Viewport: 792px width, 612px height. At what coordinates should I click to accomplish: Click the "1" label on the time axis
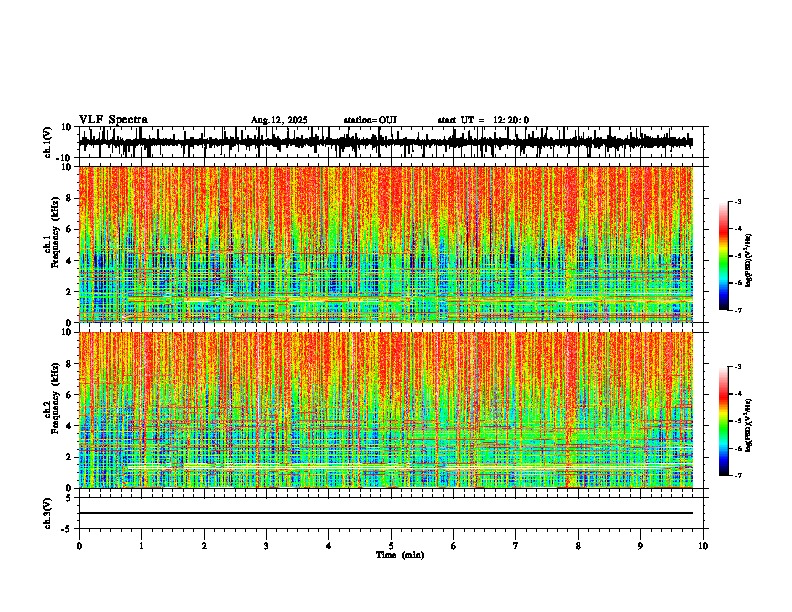point(141,546)
